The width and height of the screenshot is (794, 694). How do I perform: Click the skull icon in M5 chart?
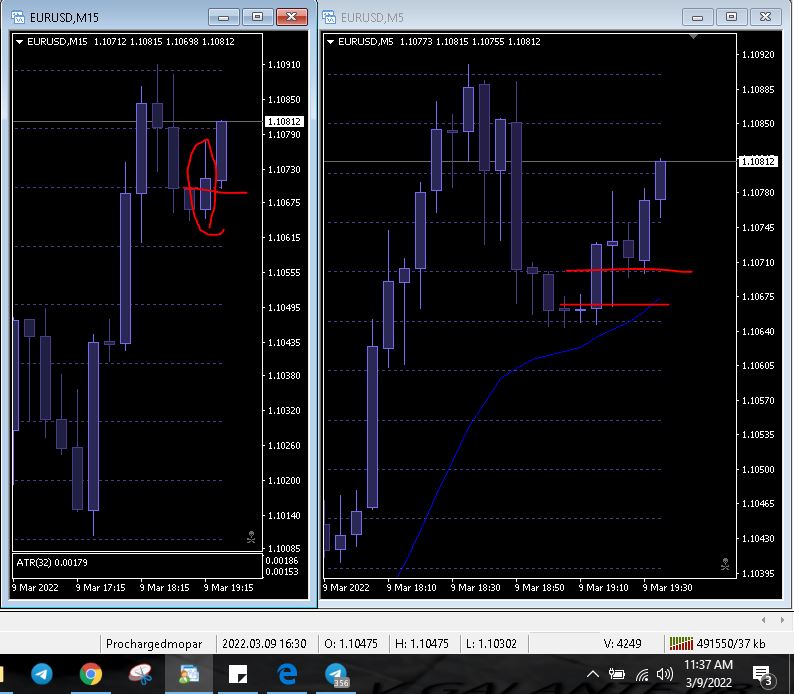725,564
